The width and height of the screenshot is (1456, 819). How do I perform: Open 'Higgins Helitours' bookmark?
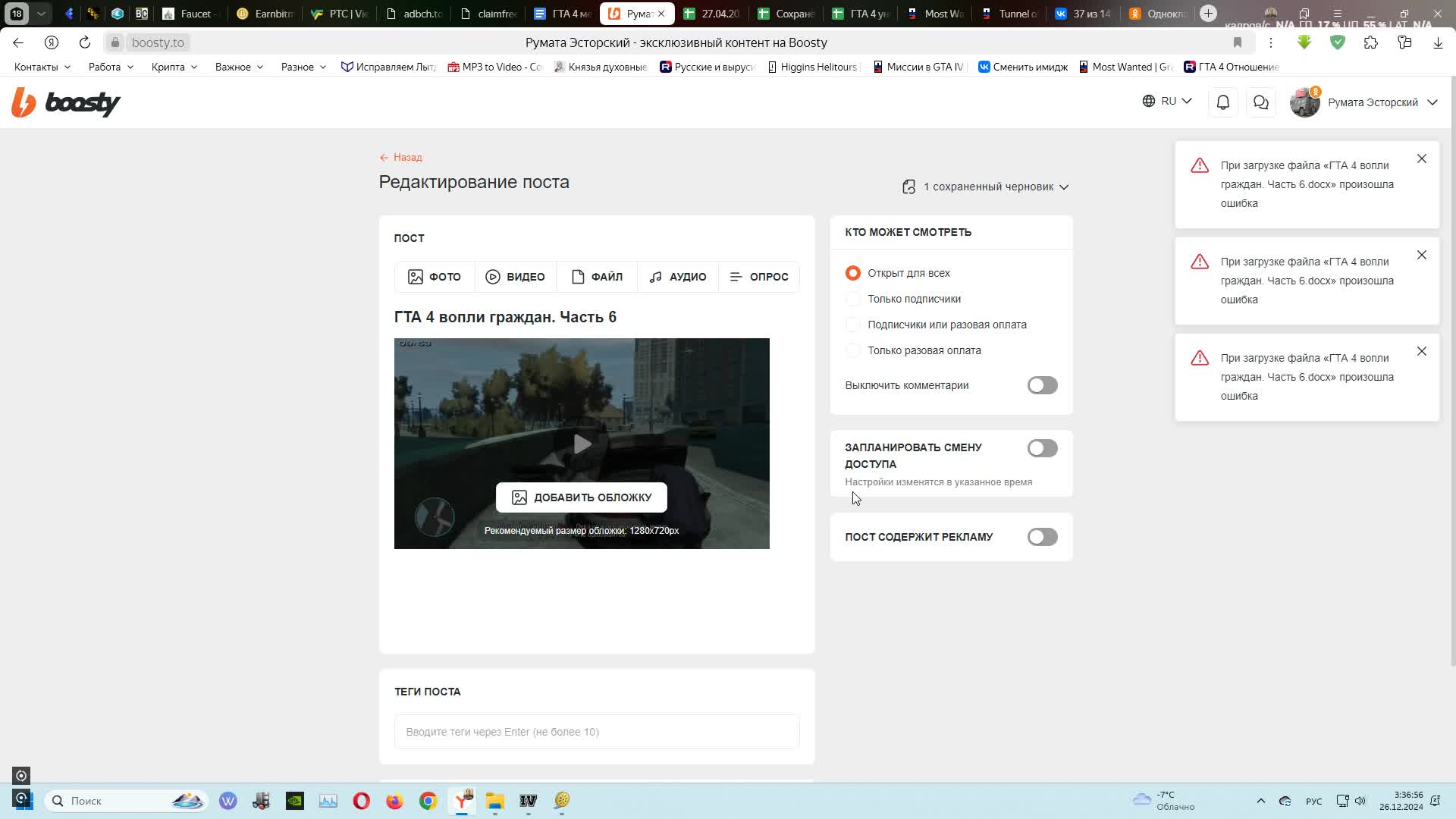pyautogui.click(x=812, y=67)
